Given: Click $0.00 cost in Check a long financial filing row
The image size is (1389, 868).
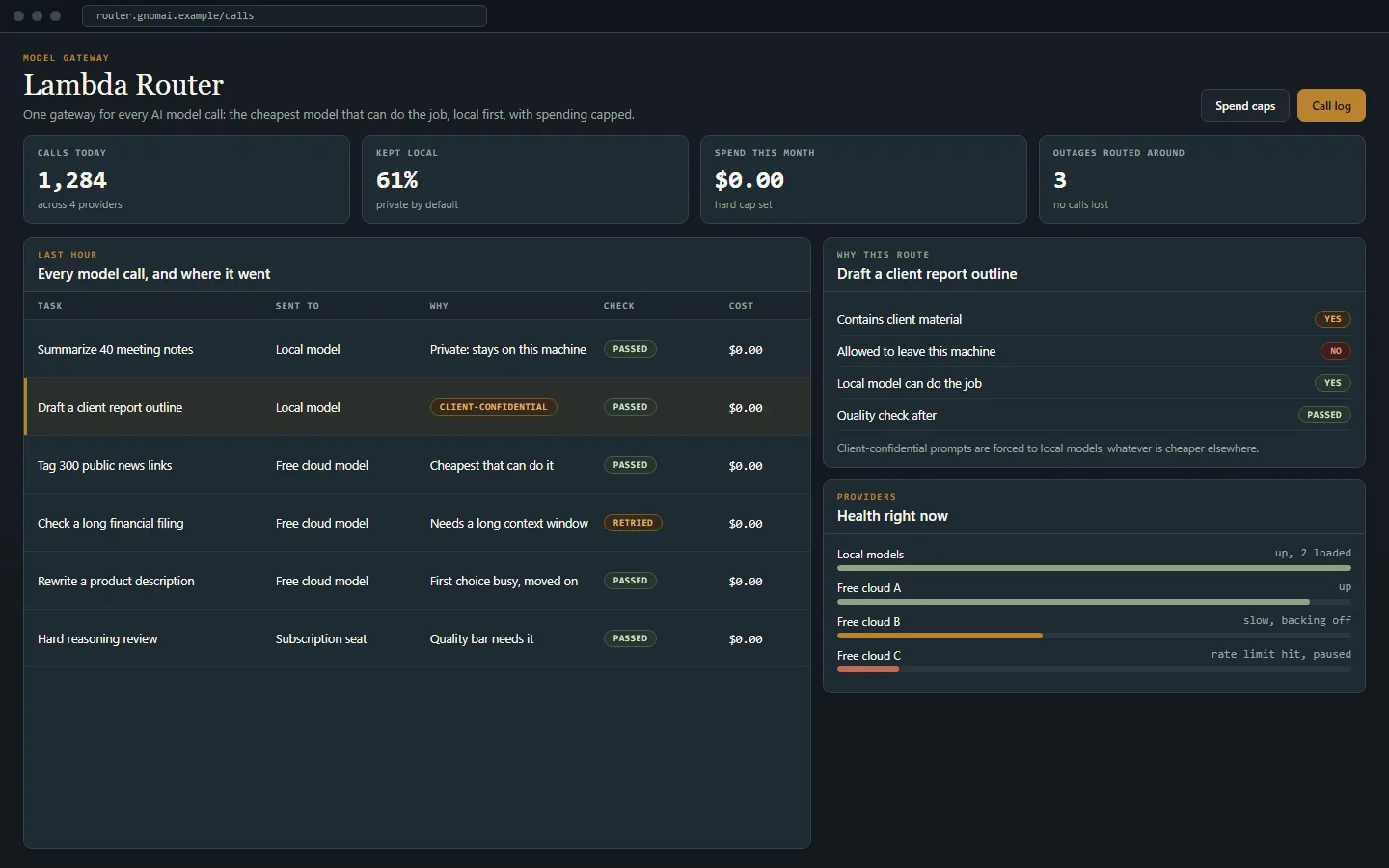Looking at the screenshot, I should click(x=746, y=524).
